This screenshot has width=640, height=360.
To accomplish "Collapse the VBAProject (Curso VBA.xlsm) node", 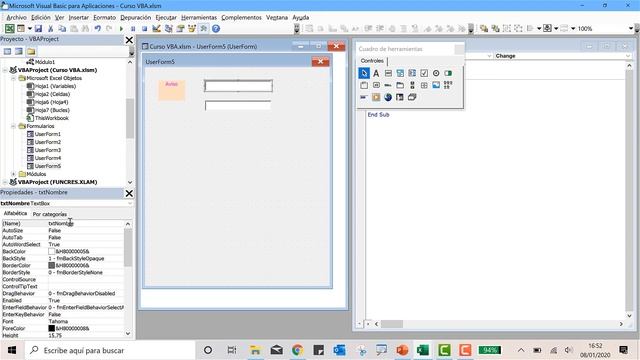I will tap(5, 70).
